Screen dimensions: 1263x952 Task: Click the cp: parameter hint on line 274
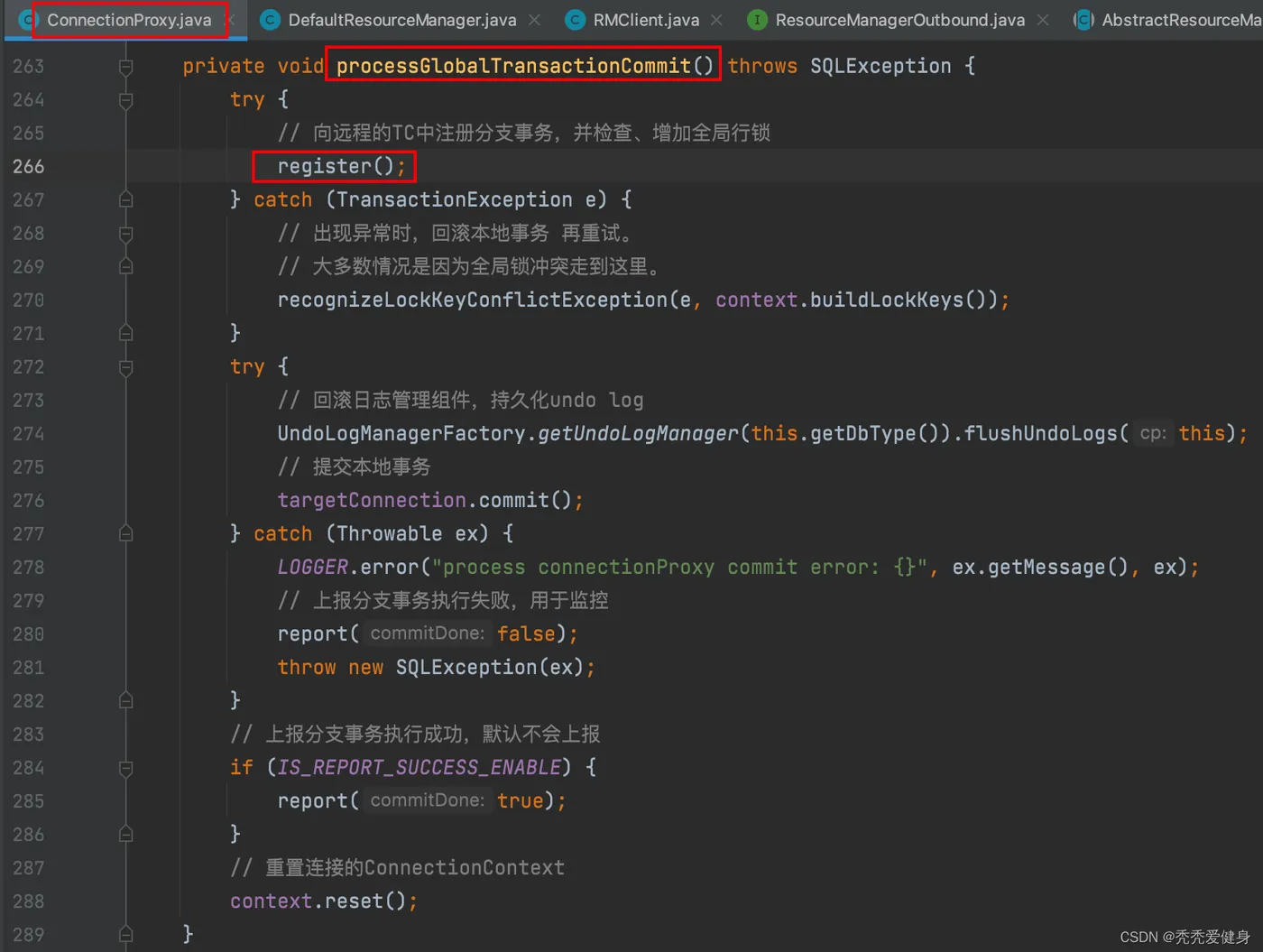coord(1153,433)
